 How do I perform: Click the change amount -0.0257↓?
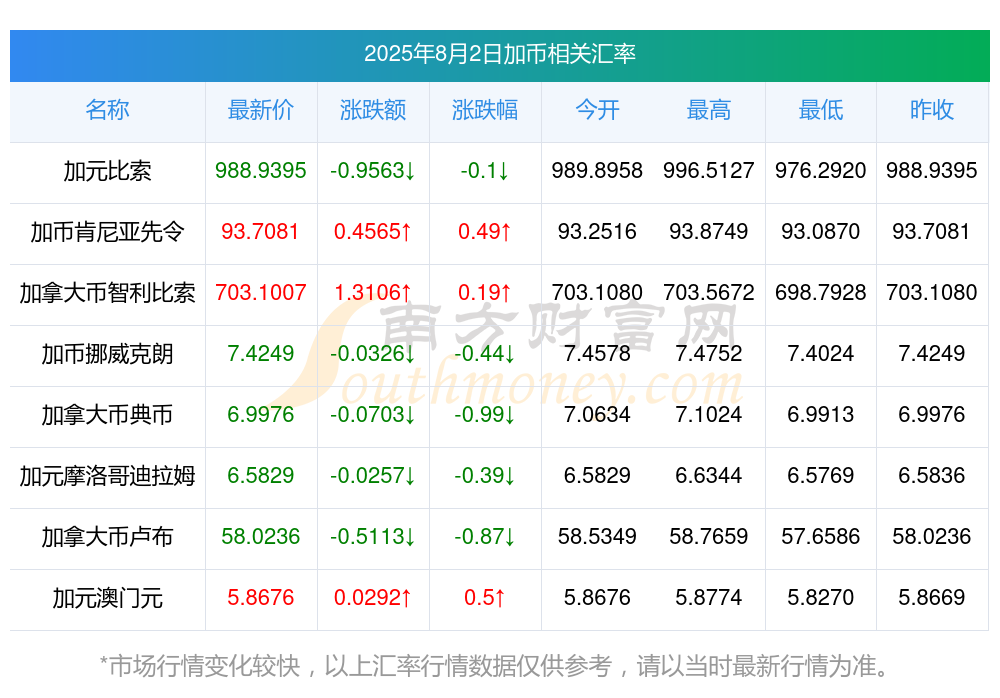tap(373, 475)
